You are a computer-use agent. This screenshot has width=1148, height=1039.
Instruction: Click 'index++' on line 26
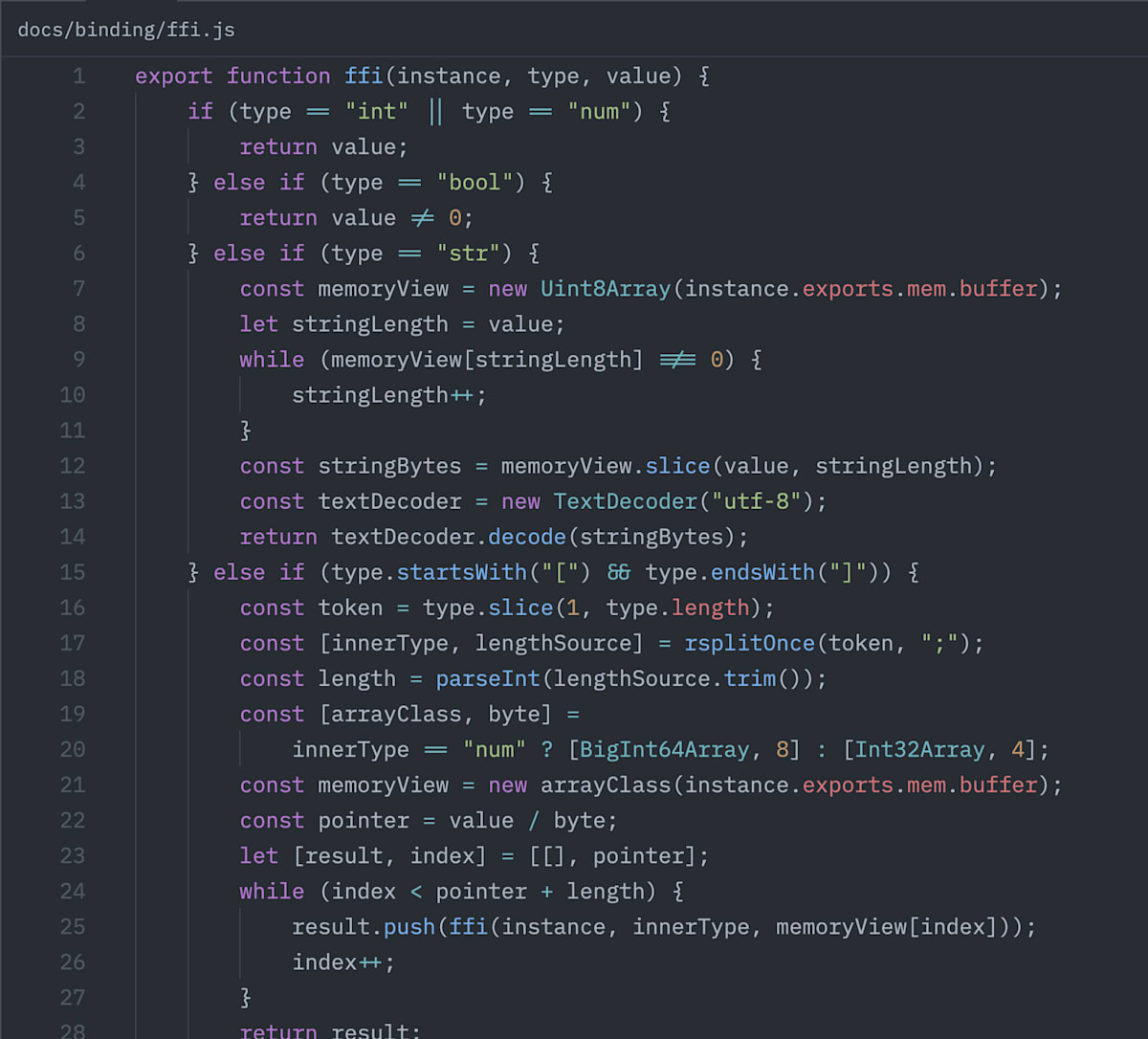pos(338,961)
